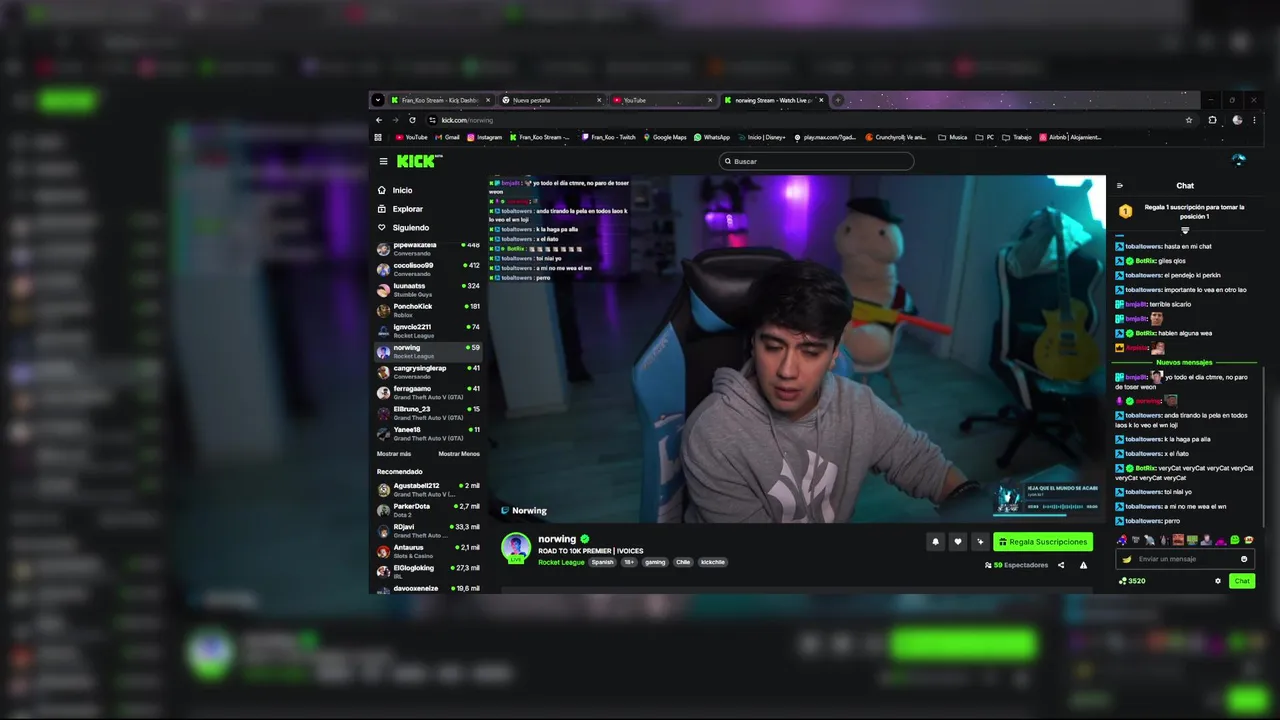Image resolution: width=1280 pixels, height=720 pixels.
Task: Switch to the YouTube tab
Action: (662, 100)
